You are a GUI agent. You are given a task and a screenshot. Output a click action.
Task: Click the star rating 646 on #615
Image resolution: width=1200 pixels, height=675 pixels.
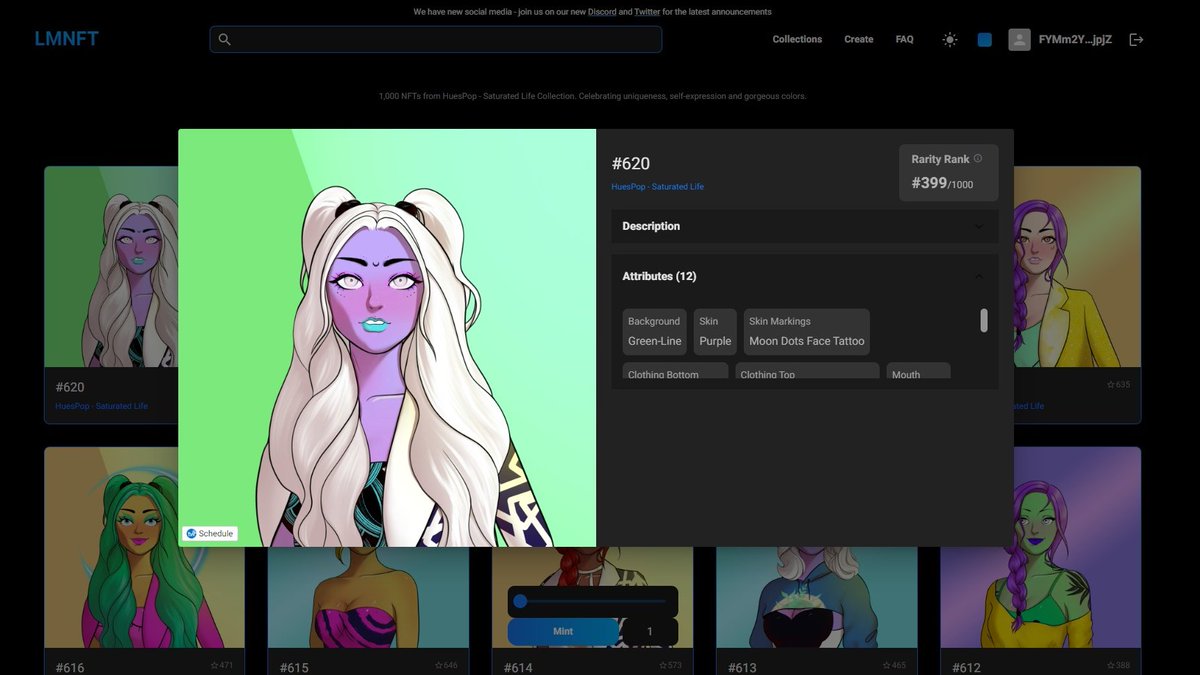click(446, 665)
